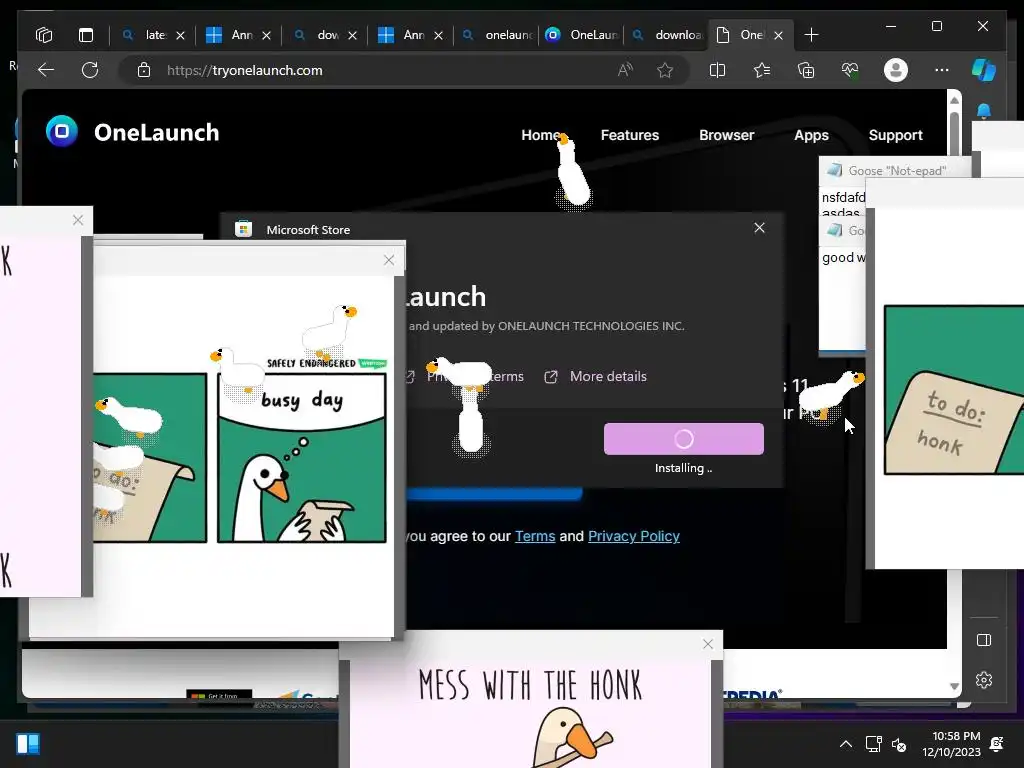Add page to favorites star icon
This screenshot has height=768, width=1024.
coord(665,70)
